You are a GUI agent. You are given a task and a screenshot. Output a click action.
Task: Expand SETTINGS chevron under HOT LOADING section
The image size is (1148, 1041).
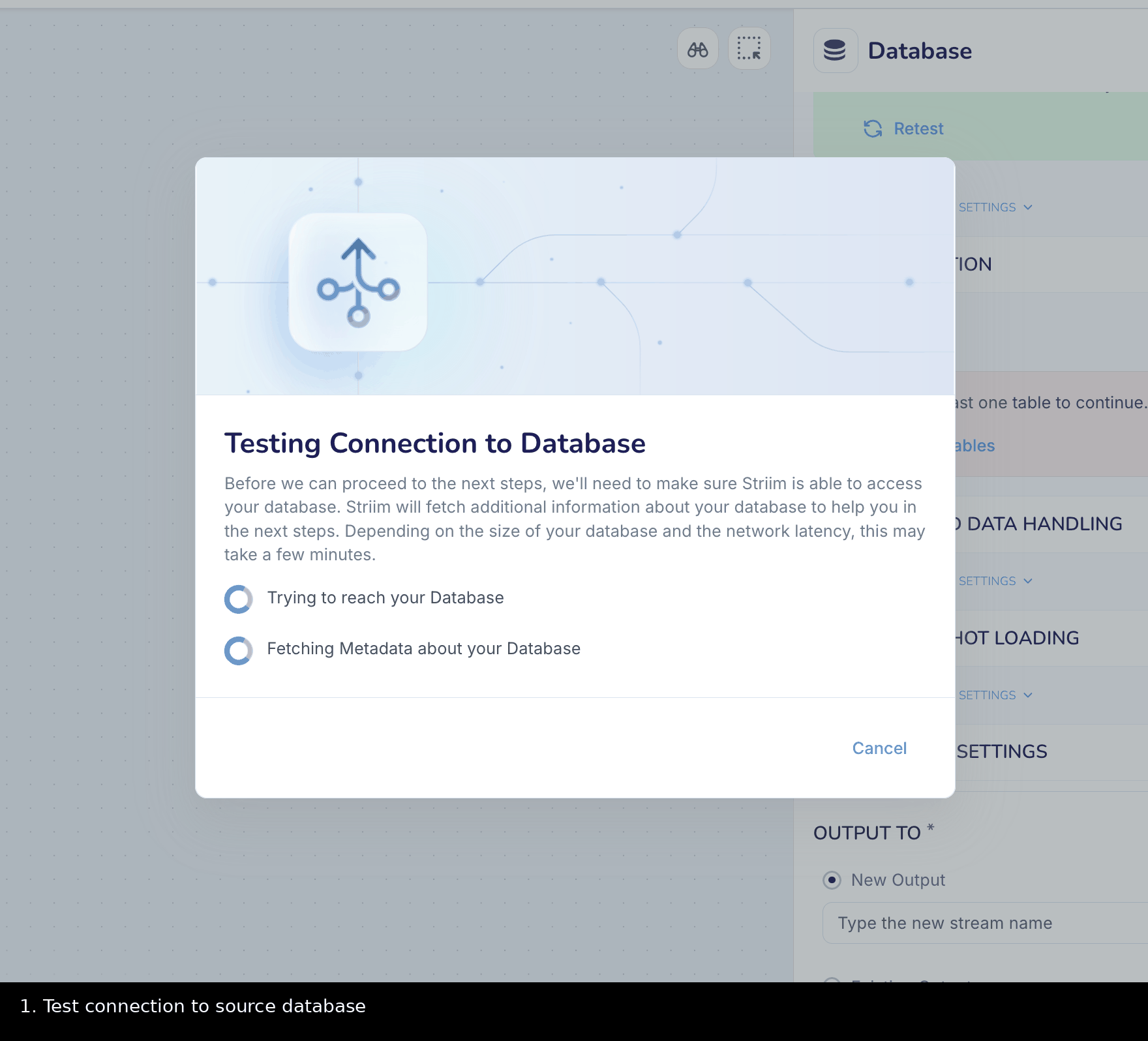1028,695
